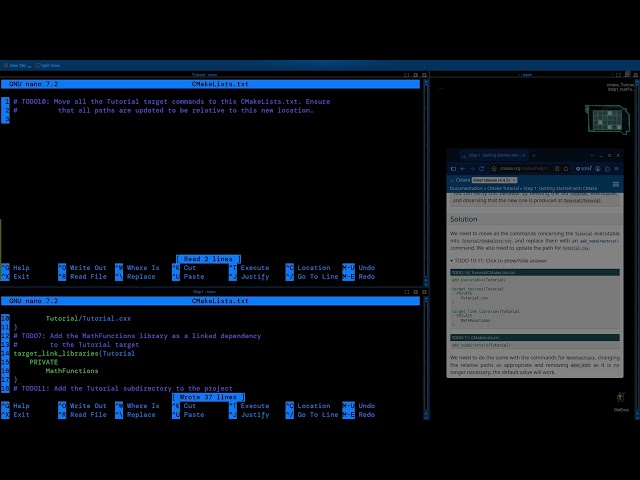Click the 'MathFunctions' line in bottom editor
This screenshot has height=480, width=640.
tap(72, 371)
